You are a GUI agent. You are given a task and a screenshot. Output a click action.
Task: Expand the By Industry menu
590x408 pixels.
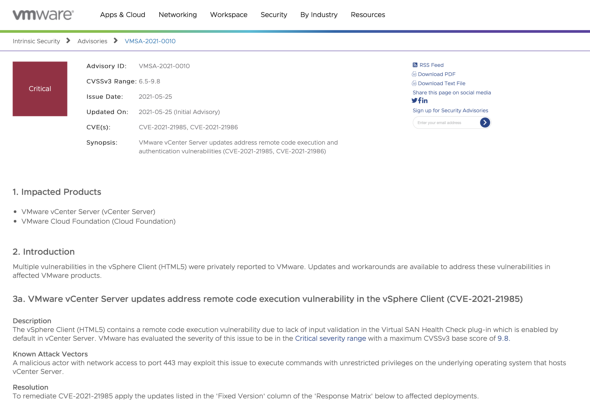tap(319, 15)
